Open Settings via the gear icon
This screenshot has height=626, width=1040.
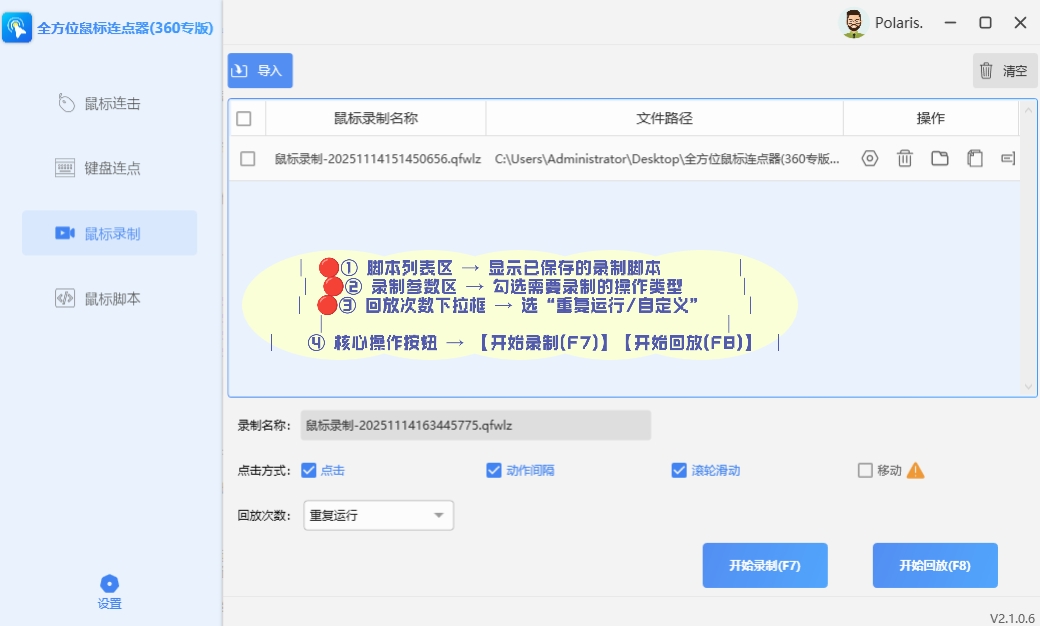(x=109, y=588)
